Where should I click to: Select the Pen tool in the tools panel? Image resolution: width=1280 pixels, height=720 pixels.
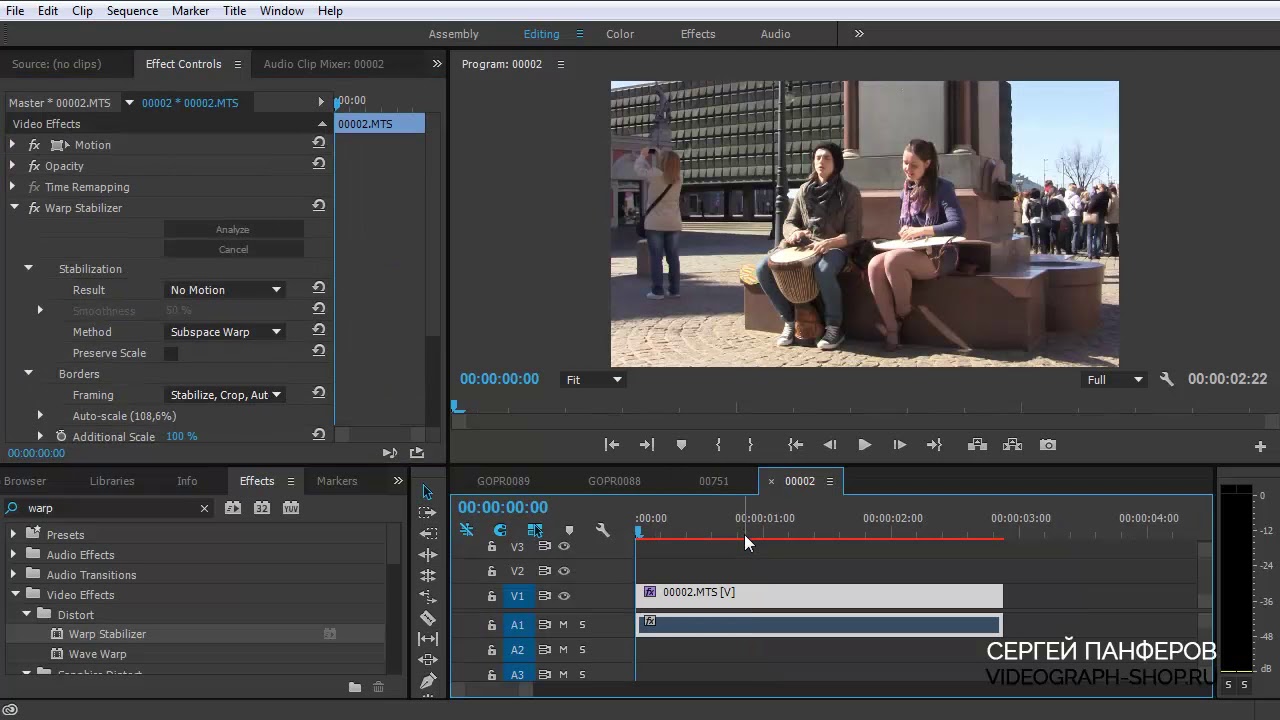[428, 681]
